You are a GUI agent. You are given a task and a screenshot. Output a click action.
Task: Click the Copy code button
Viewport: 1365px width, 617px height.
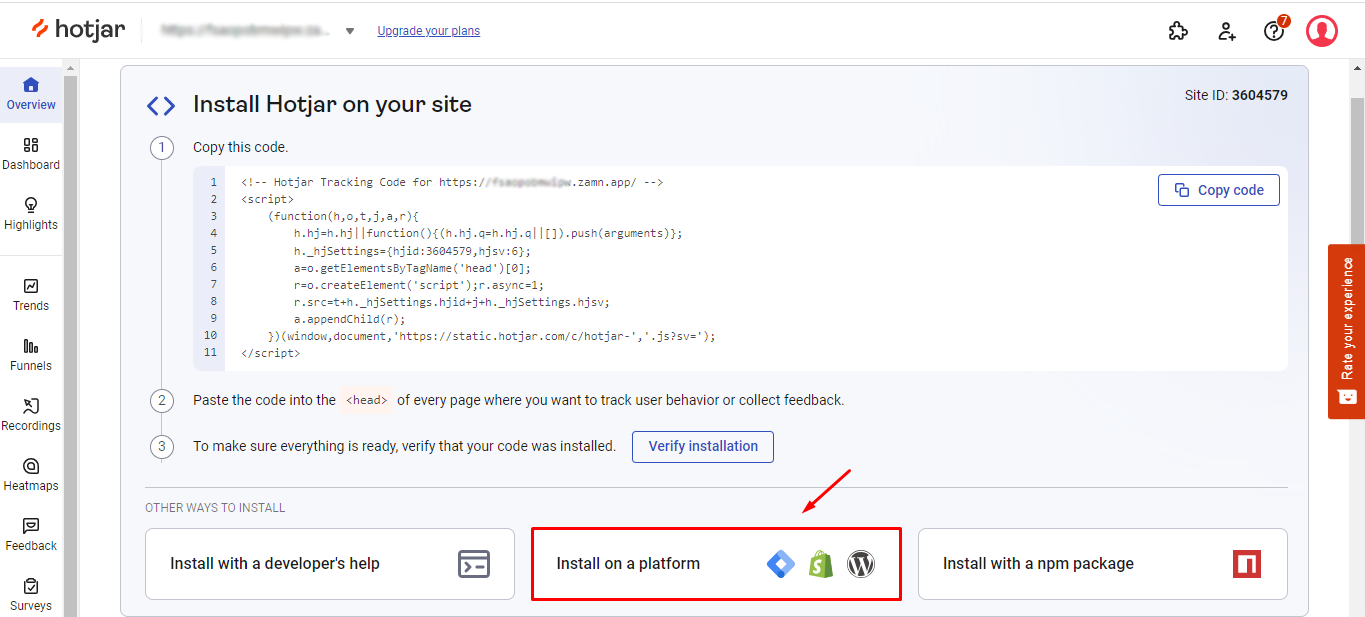pos(1219,190)
